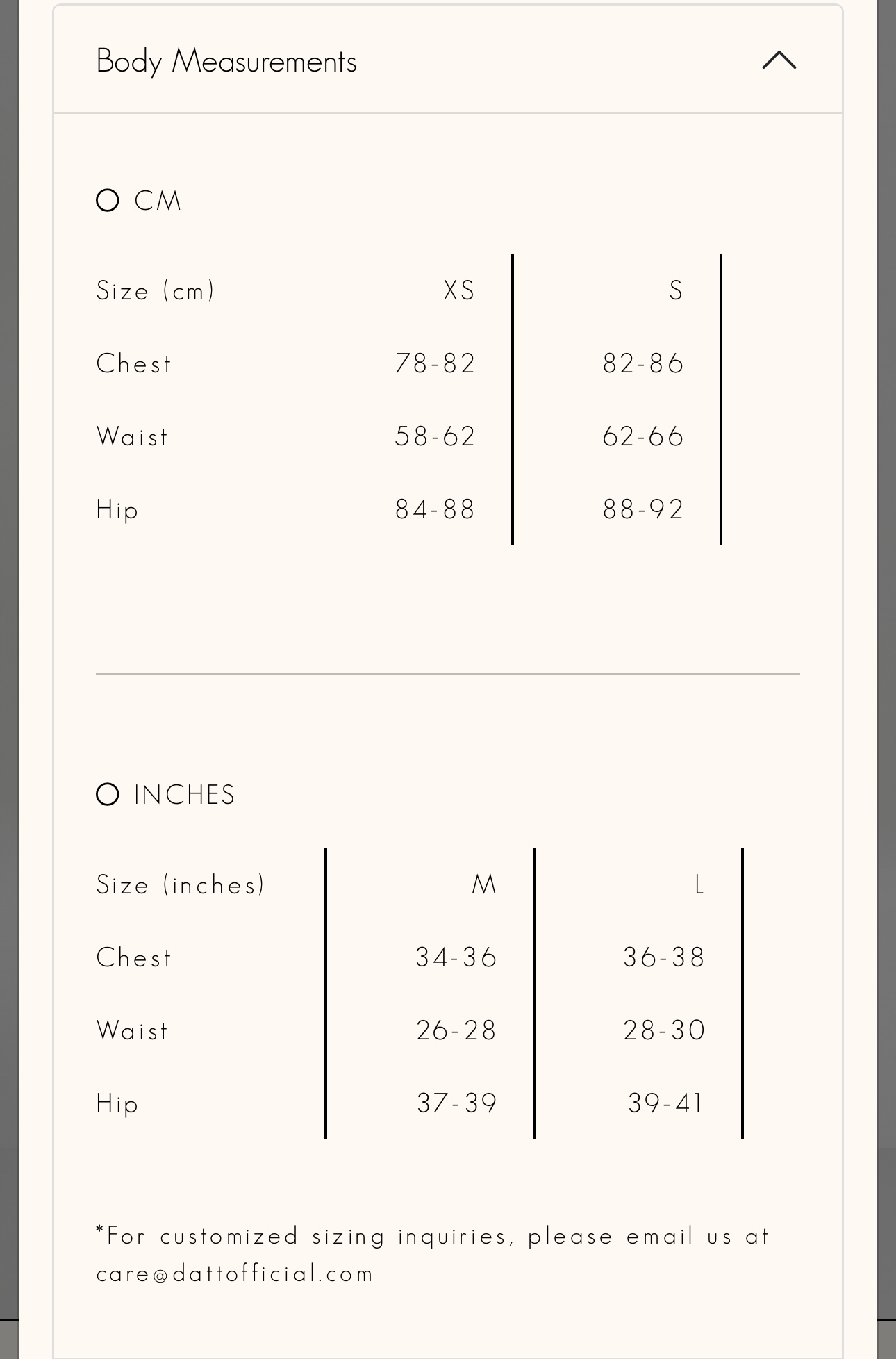Click S waist value 62-66

pyautogui.click(x=643, y=436)
